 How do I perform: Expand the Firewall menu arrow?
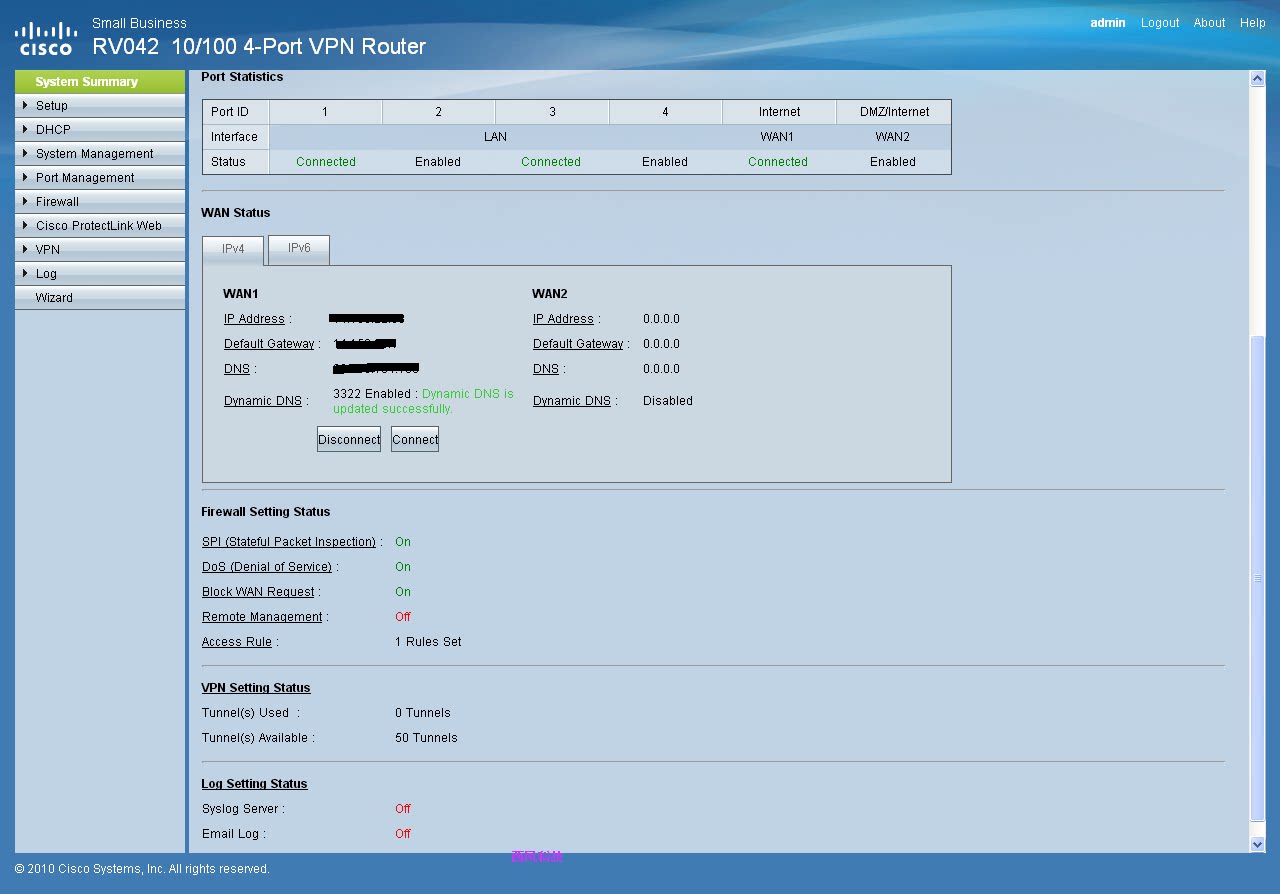25,201
